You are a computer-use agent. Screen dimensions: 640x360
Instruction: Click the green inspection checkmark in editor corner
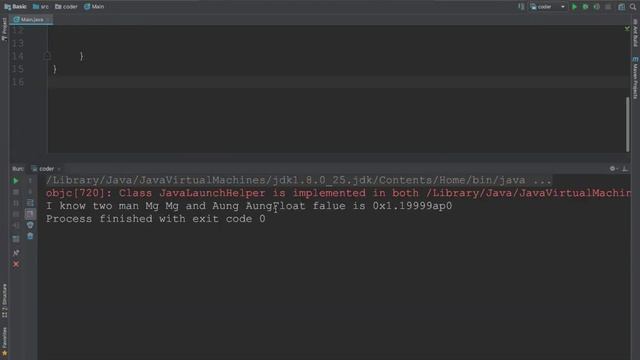627,28
